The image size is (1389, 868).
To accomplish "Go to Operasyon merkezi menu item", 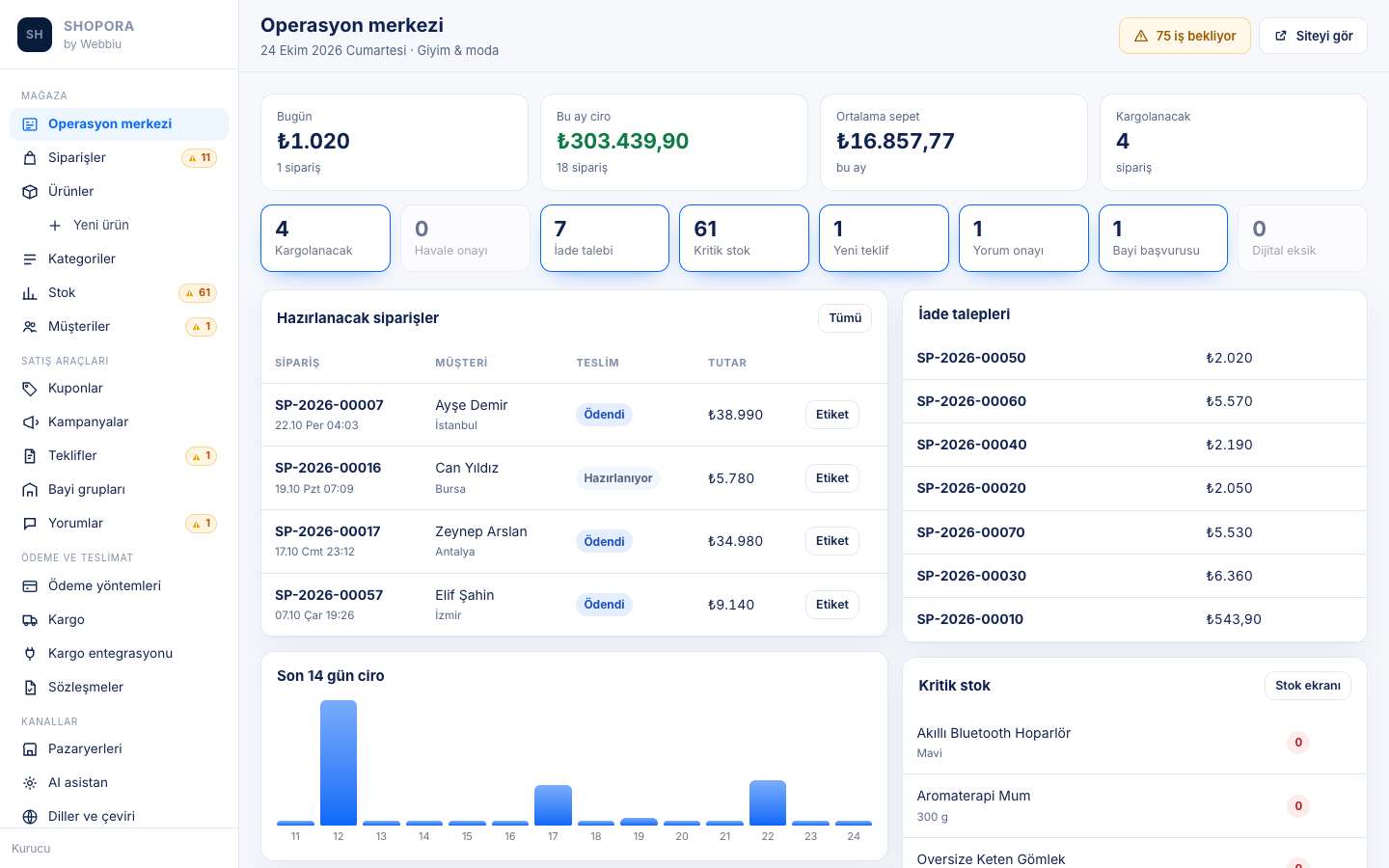I will (119, 124).
